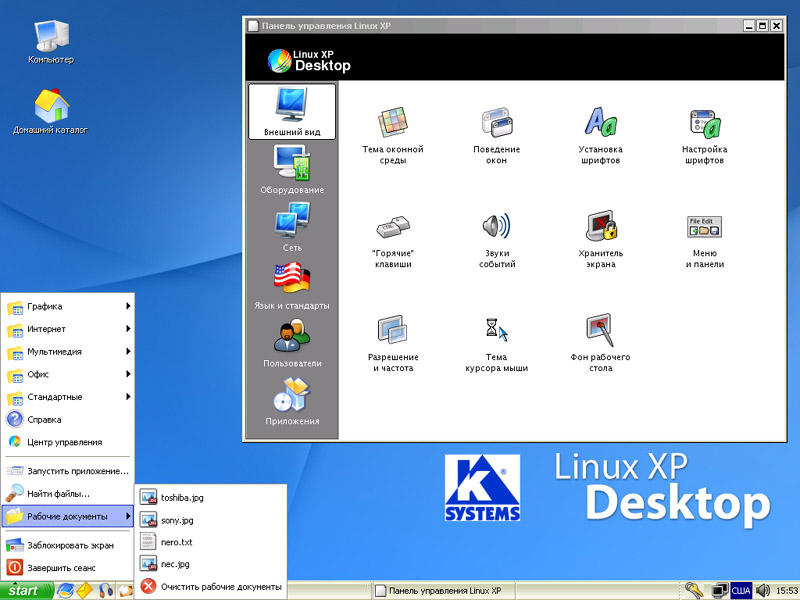Viewport: 800px width, 600px height.
Task: Click the keys icon in the system tray
Action: click(694, 590)
